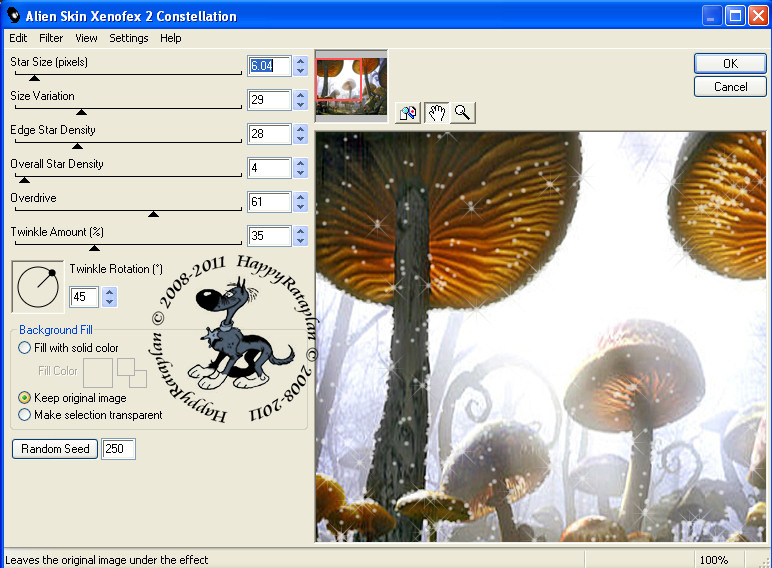772x568 pixels.
Task: Click the foreground/background color squares icon
Action: 131,373
